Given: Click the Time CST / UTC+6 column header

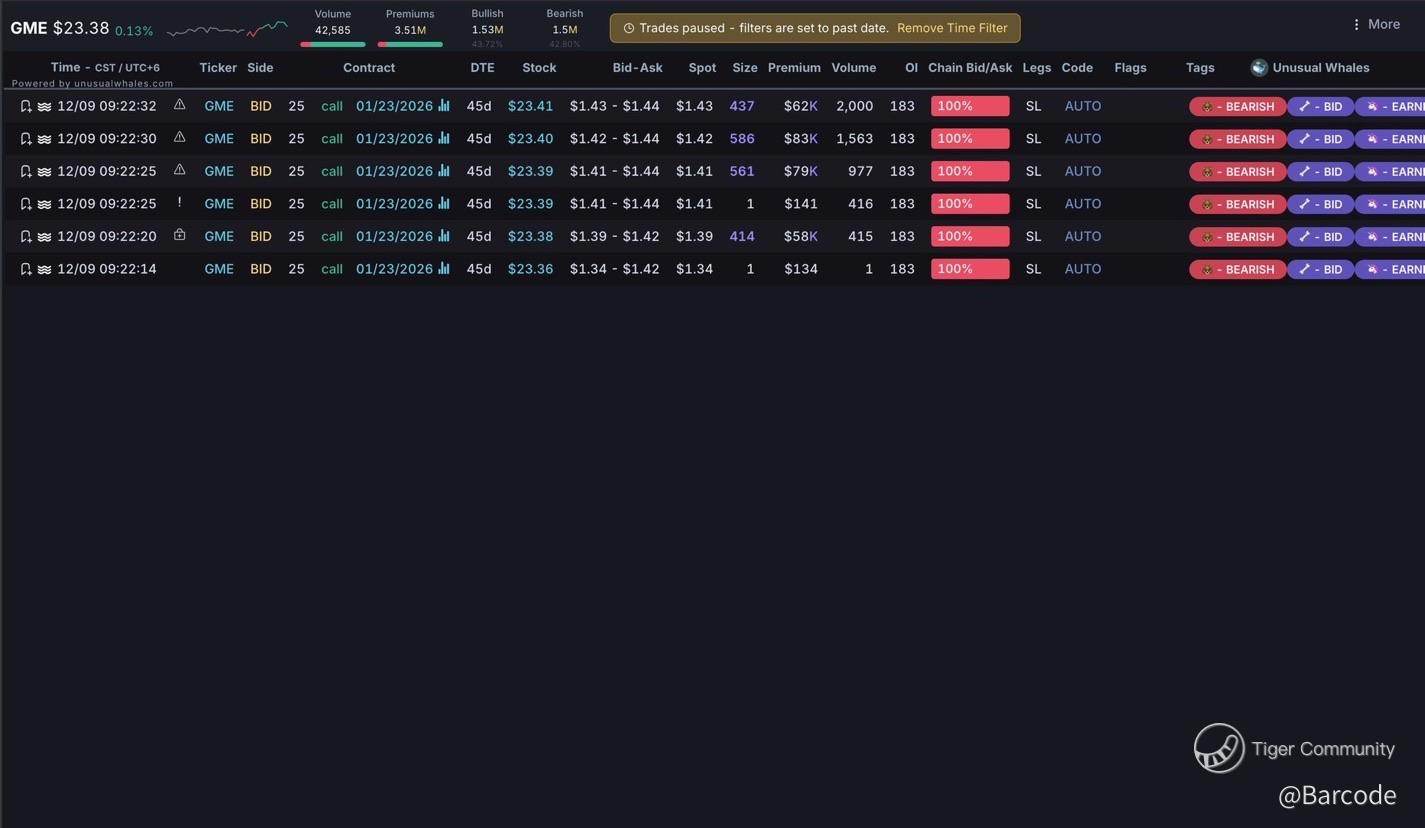Looking at the screenshot, I should coord(105,68).
